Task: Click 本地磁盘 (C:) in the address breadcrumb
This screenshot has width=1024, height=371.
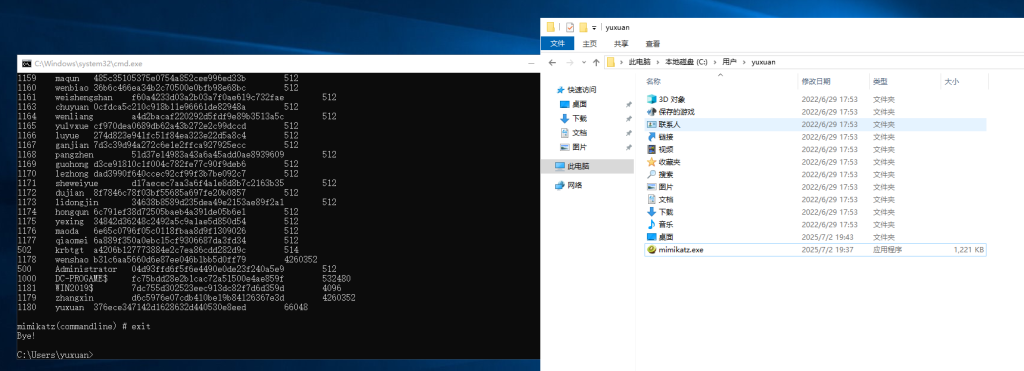Action: point(686,62)
